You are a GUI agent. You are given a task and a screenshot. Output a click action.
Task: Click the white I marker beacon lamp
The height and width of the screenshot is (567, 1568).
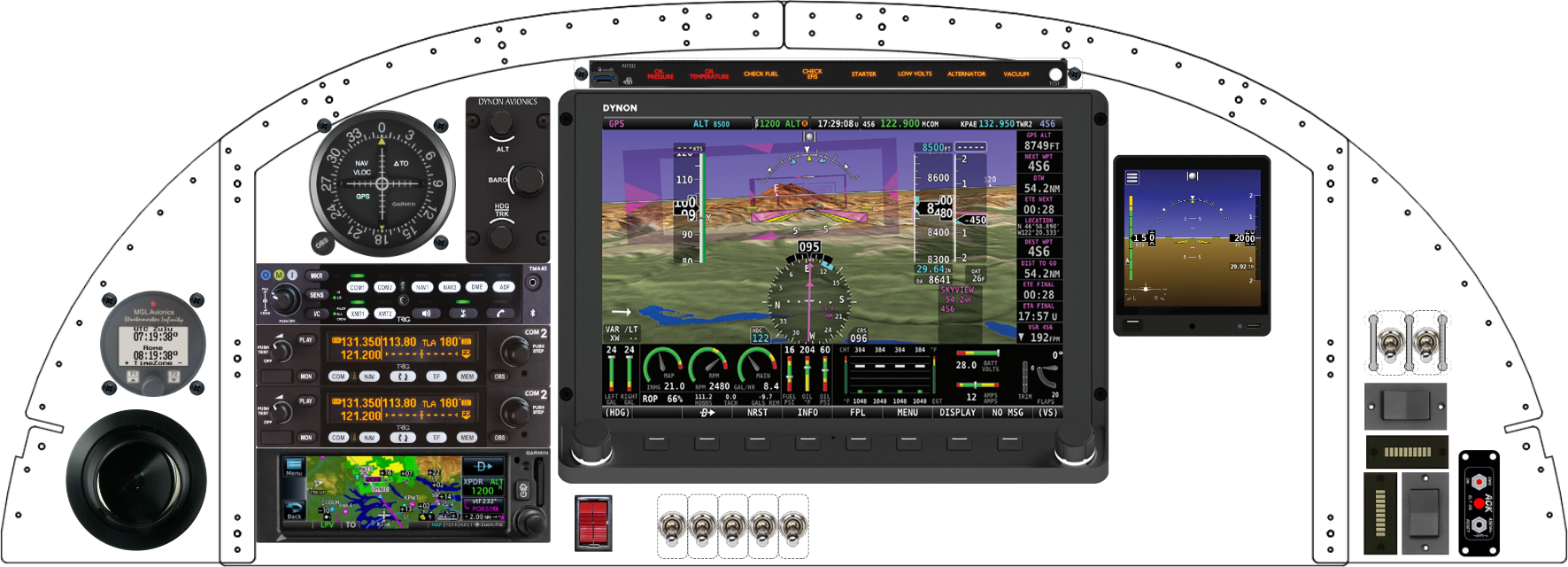(292, 275)
